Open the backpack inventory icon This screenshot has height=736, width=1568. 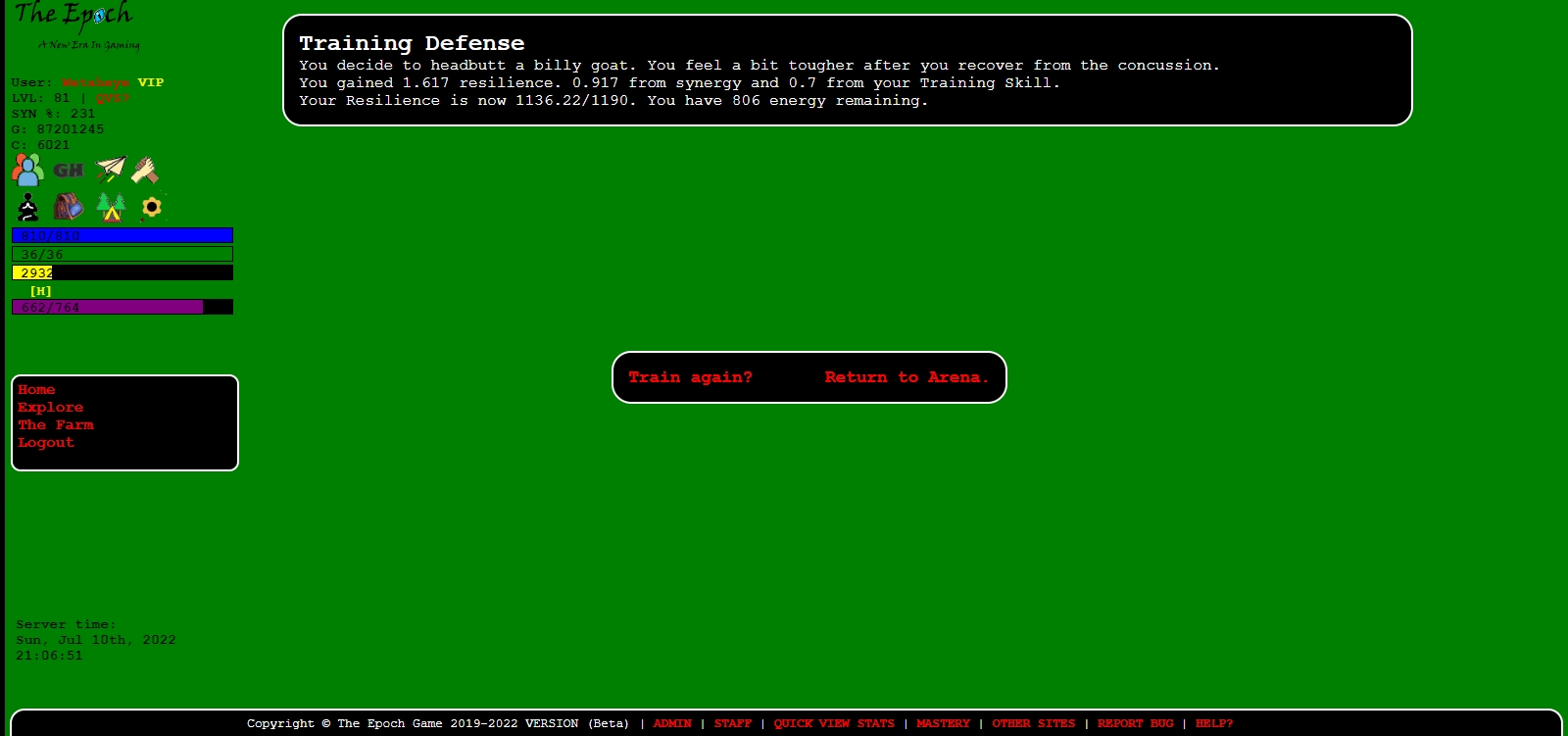point(68,207)
